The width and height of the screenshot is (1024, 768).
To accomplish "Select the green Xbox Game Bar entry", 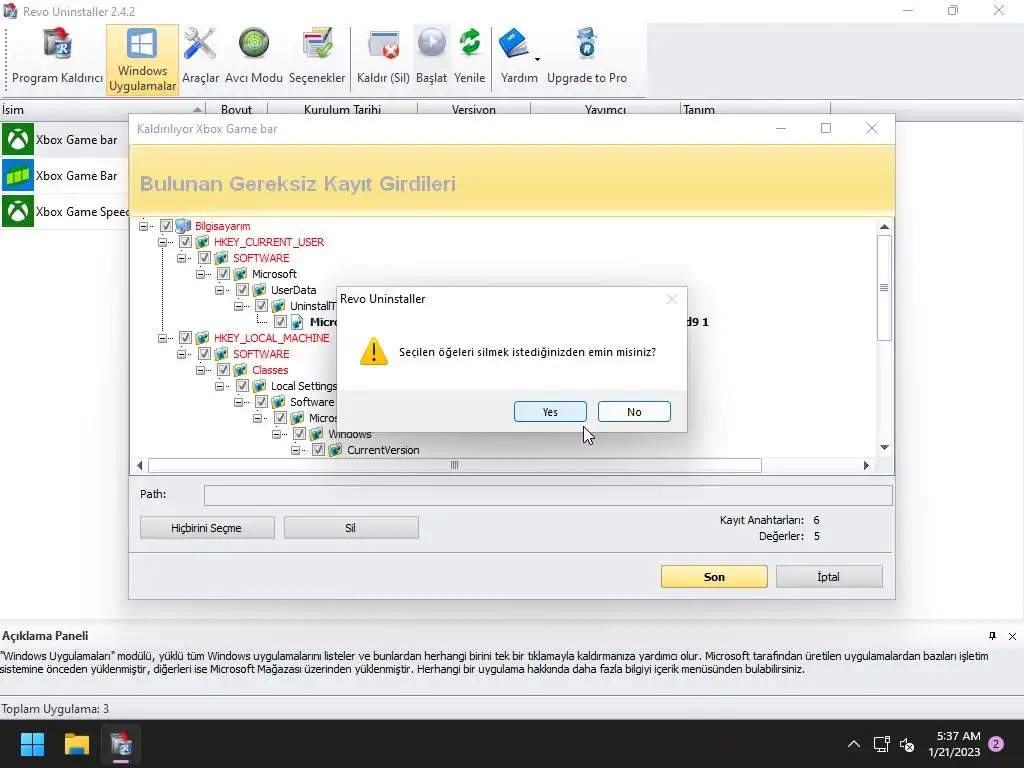I will pos(64,176).
